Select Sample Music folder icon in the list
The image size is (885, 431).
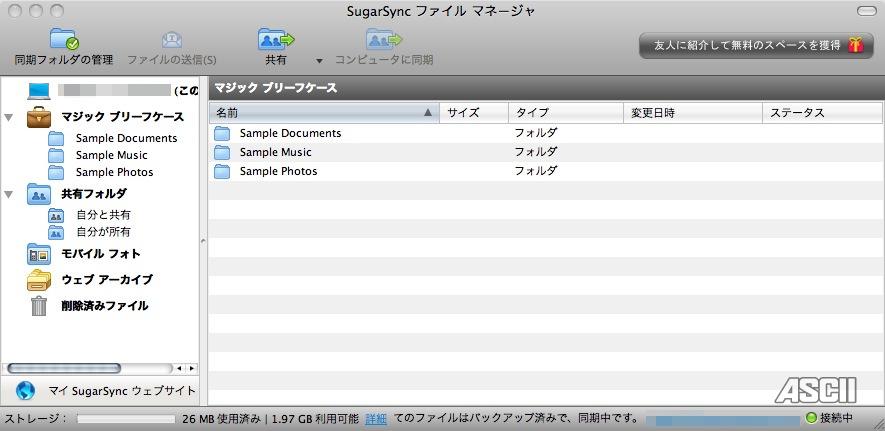(x=222, y=152)
